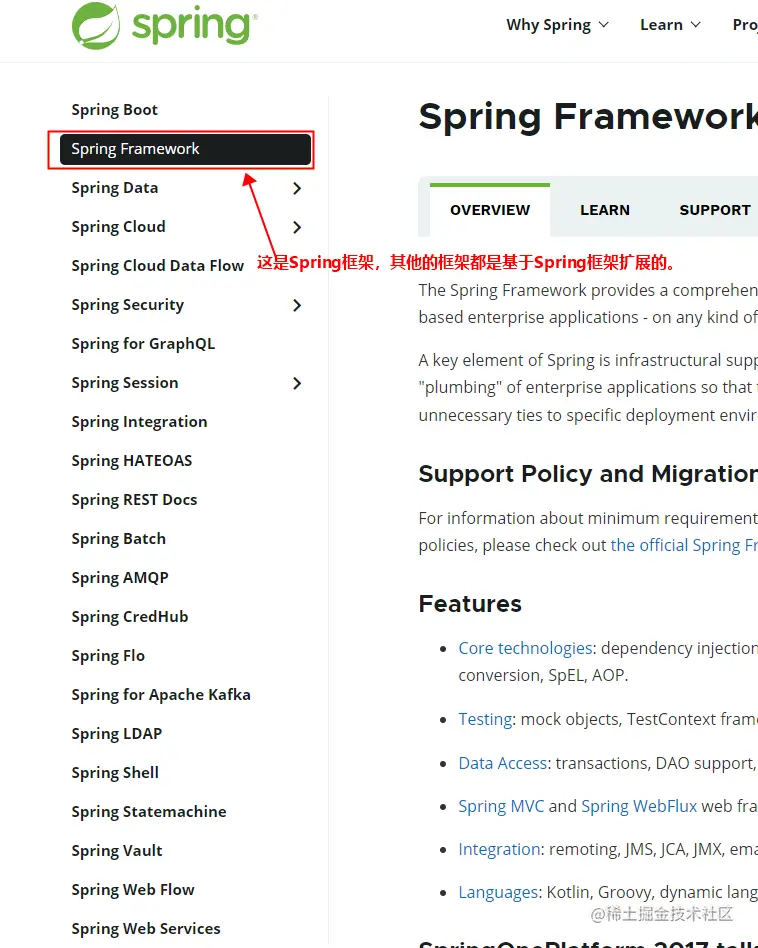Open Spring Vault

click(117, 851)
